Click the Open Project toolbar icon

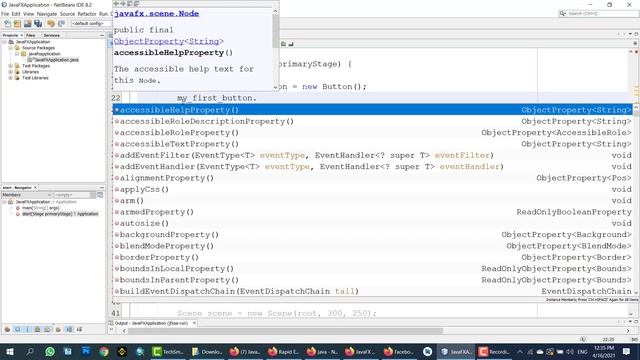27,24
